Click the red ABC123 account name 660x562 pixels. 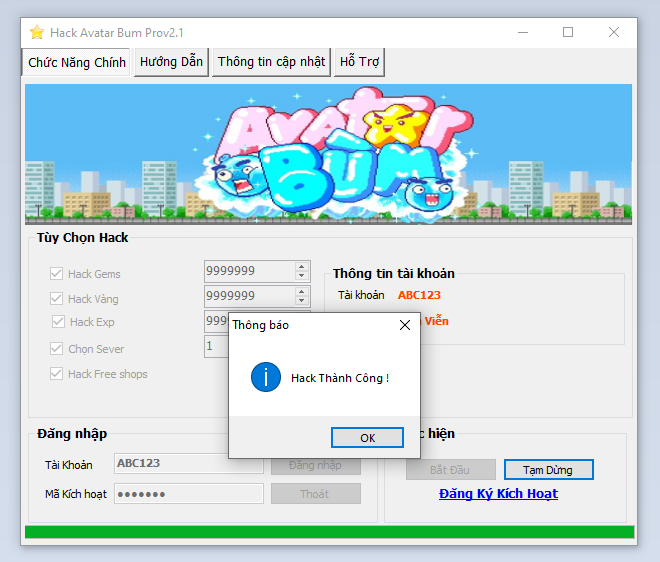click(x=419, y=295)
